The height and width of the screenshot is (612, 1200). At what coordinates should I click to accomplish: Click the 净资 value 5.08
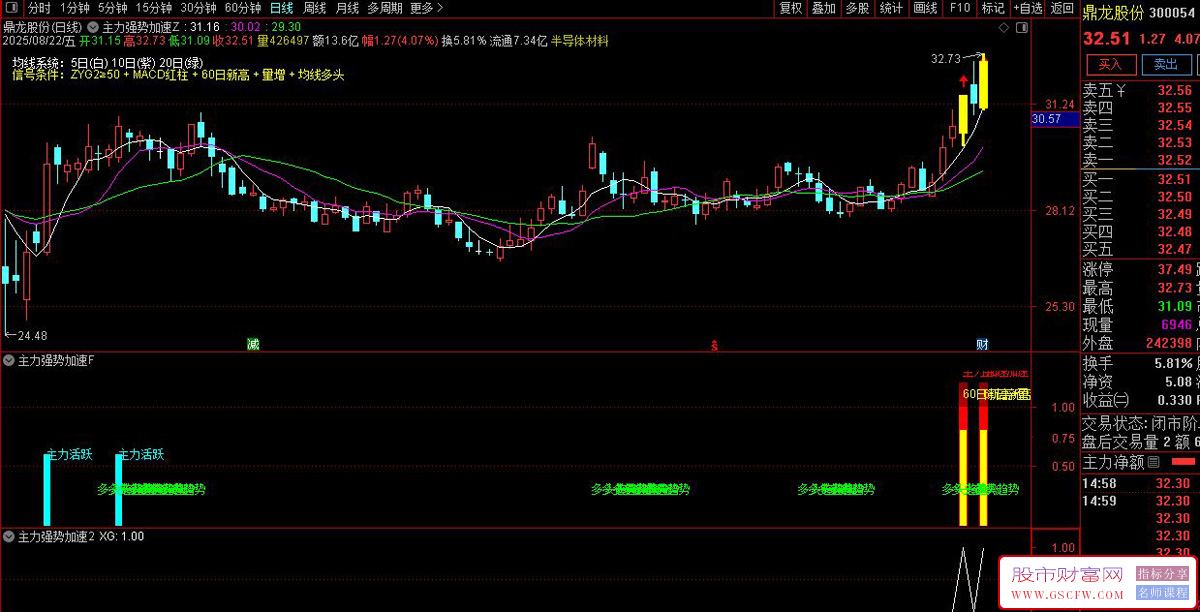click(1178, 381)
